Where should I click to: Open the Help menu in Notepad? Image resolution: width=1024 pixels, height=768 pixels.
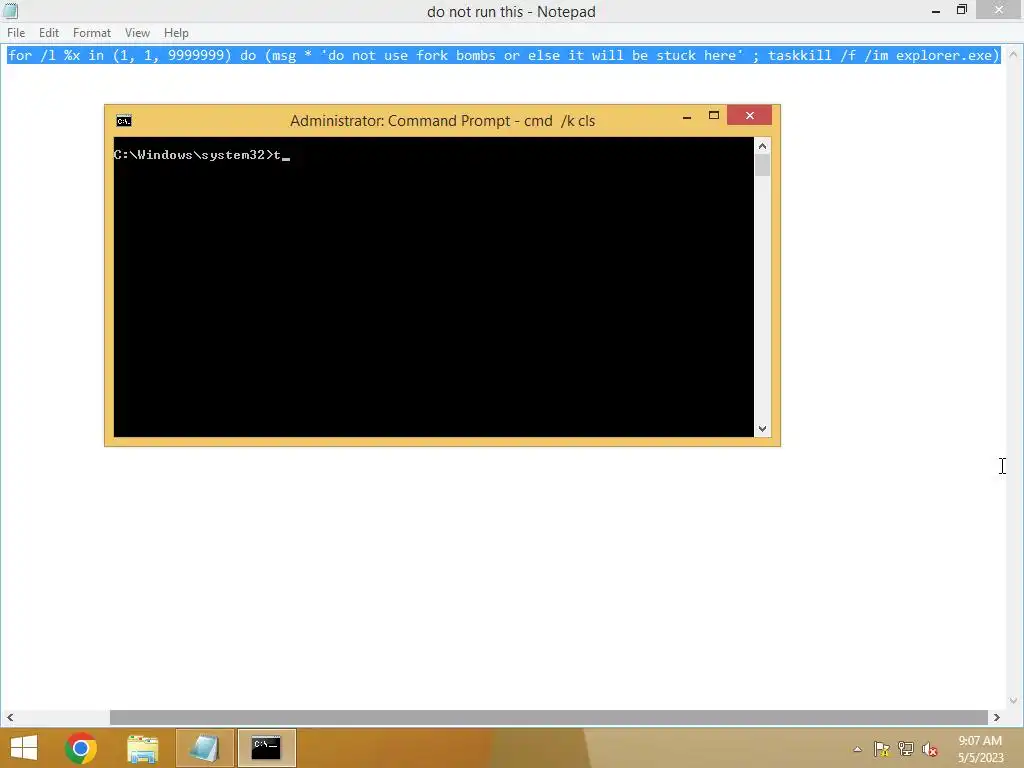tap(176, 33)
